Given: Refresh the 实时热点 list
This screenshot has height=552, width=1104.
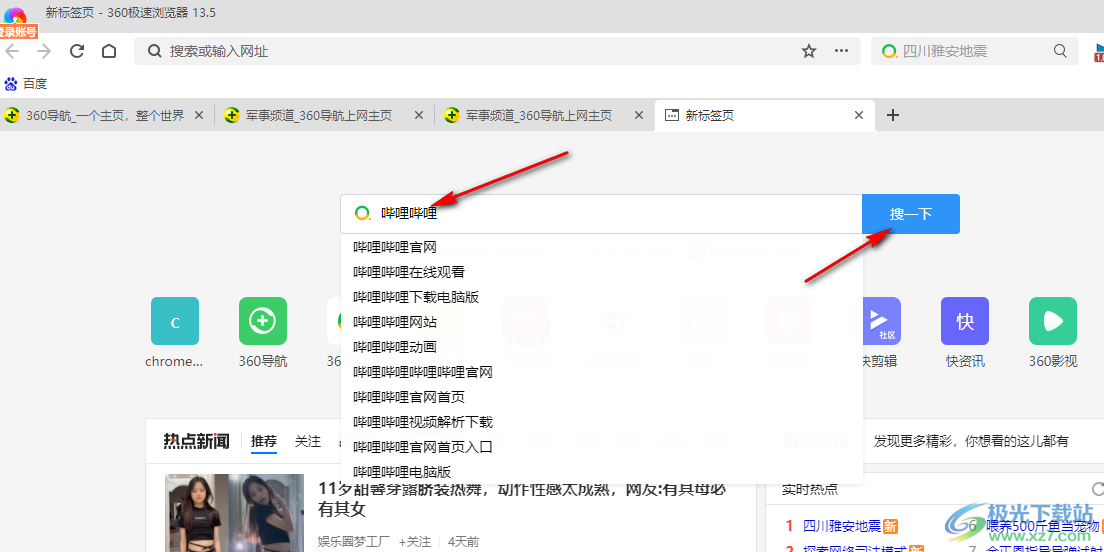Looking at the screenshot, I should click(x=1096, y=489).
